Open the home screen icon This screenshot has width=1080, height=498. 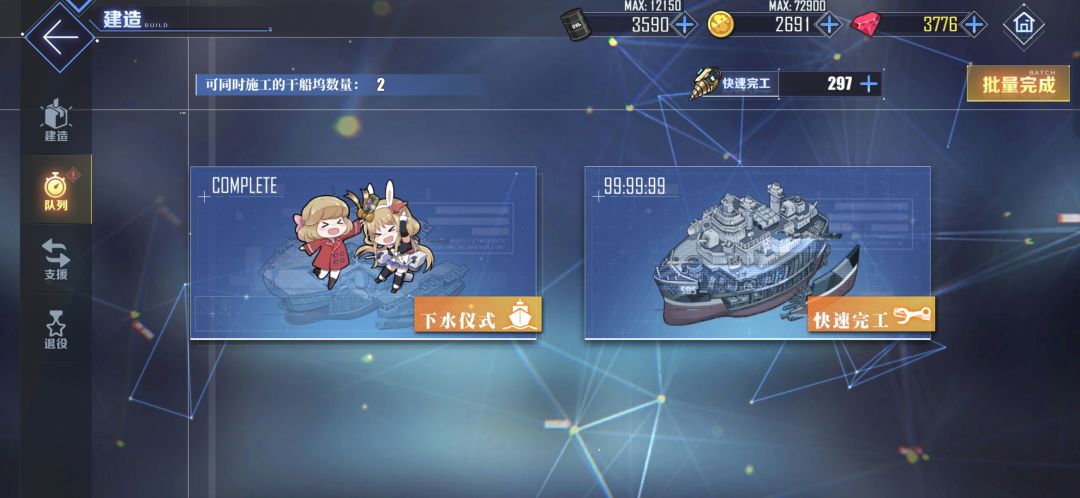pos(1024,25)
